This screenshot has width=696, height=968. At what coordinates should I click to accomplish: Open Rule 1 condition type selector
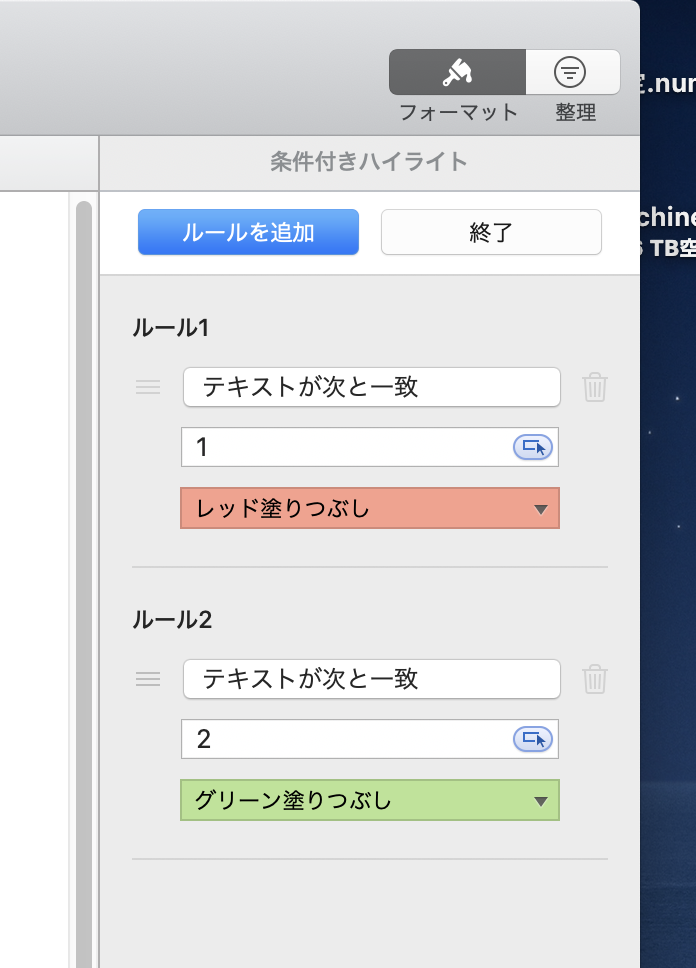pyautogui.click(x=371, y=387)
